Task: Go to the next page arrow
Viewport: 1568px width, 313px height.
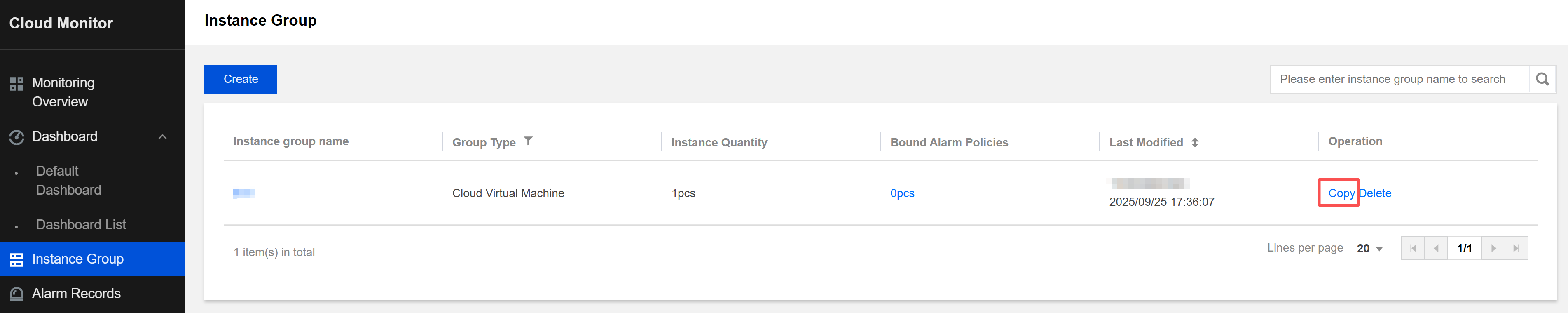Action: tap(1493, 248)
